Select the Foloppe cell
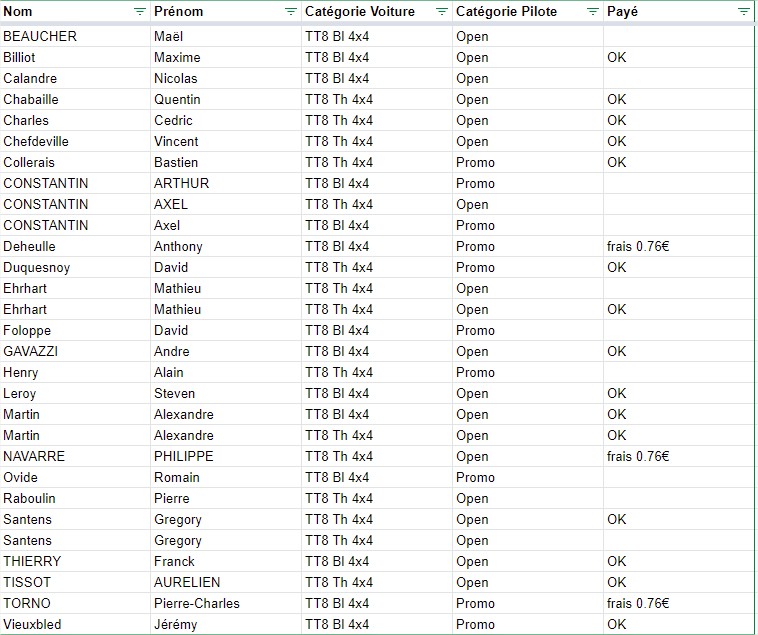The image size is (758, 635). coord(75,331)
